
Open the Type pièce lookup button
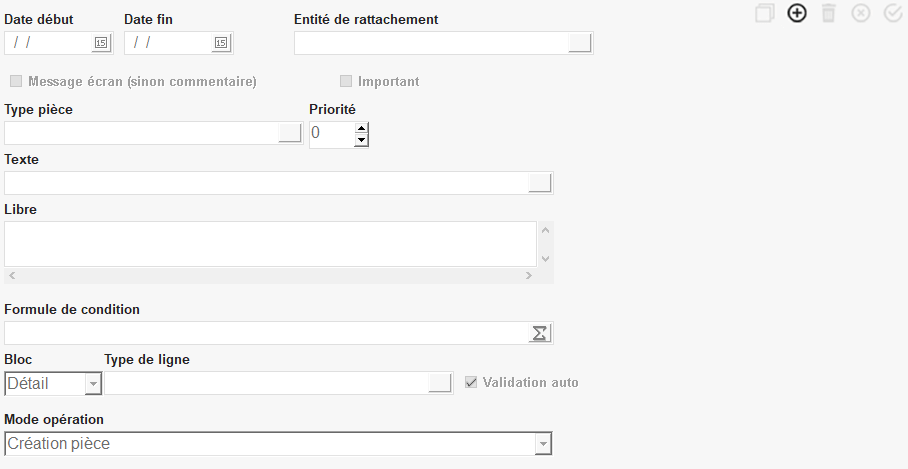click(x=289, y=133)
